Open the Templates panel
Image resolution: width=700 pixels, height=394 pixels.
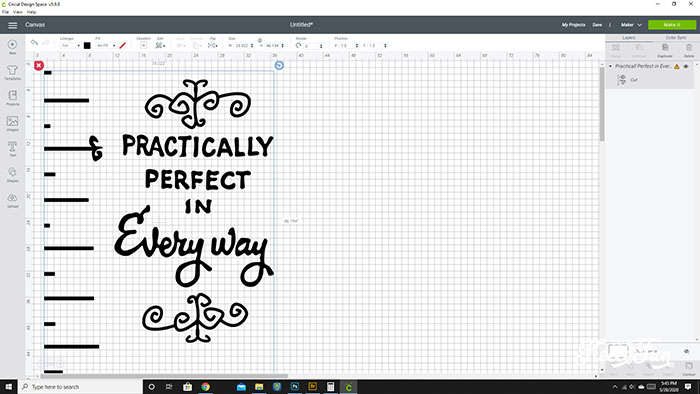pyautogui.click(x=12, y=72)
